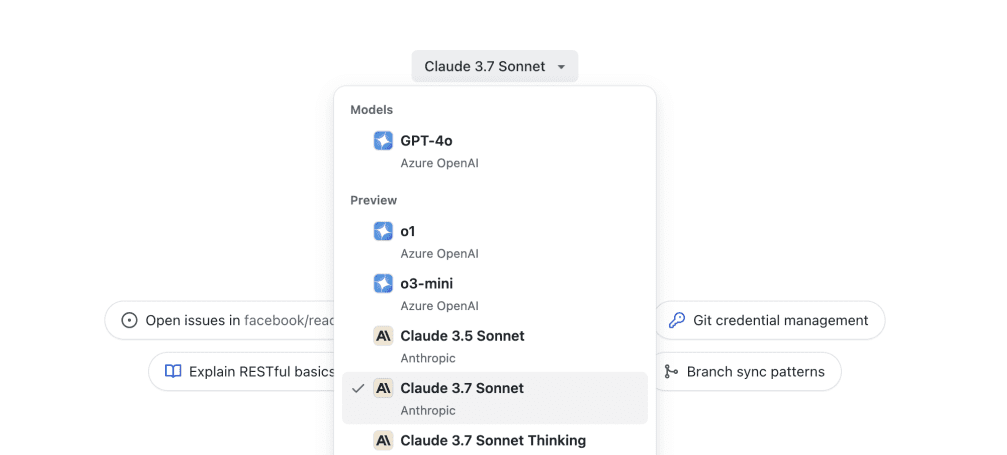
Task: Click the book icon on Explain RESTful basics
Action: (173, 371)
